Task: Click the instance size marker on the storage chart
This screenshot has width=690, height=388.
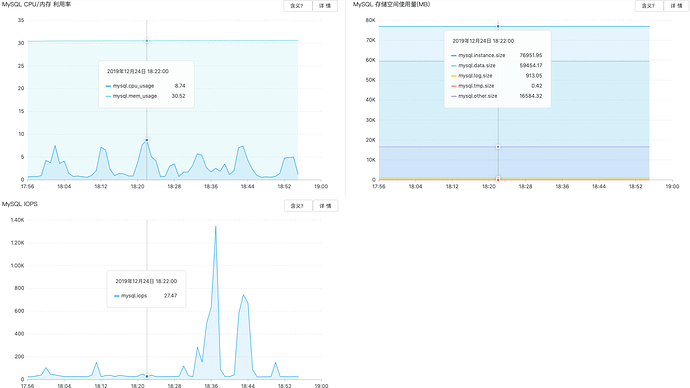Action: coord(498,26)
